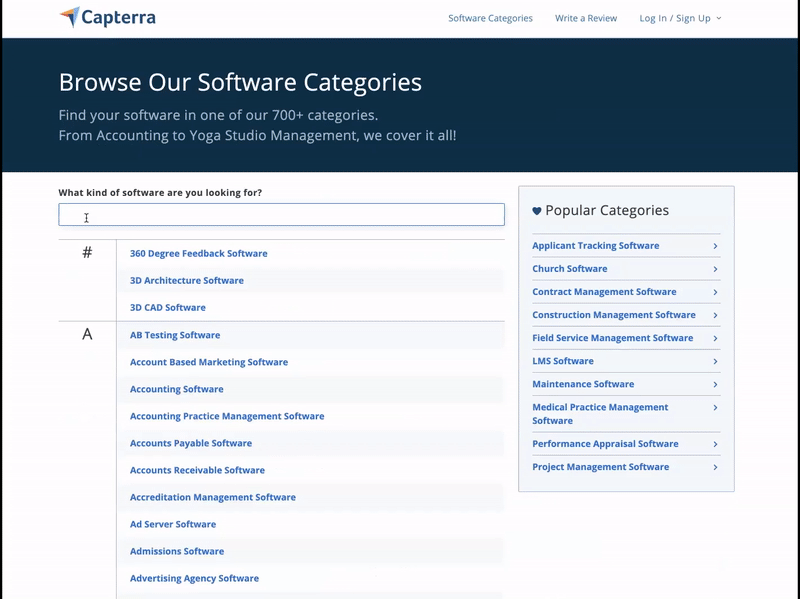Open Medical Practice Management Software category
The height and width of the screenshot is (599, 800).
[600, 414]
